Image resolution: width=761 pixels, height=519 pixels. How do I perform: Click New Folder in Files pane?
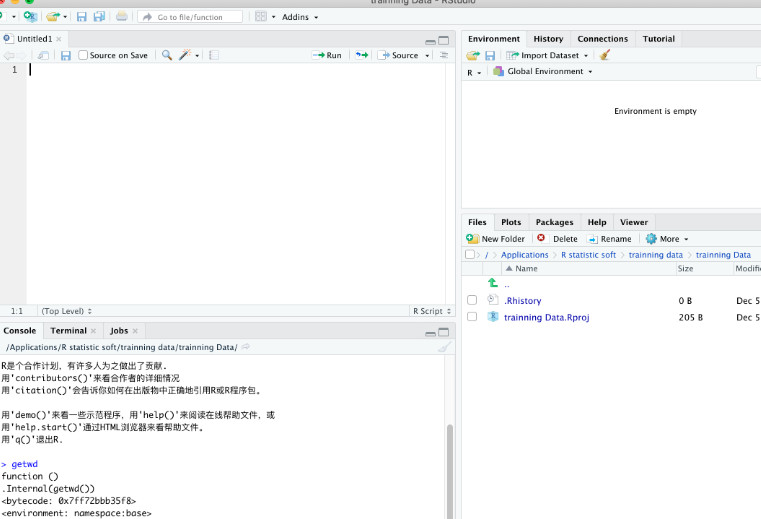pos(496,239)
